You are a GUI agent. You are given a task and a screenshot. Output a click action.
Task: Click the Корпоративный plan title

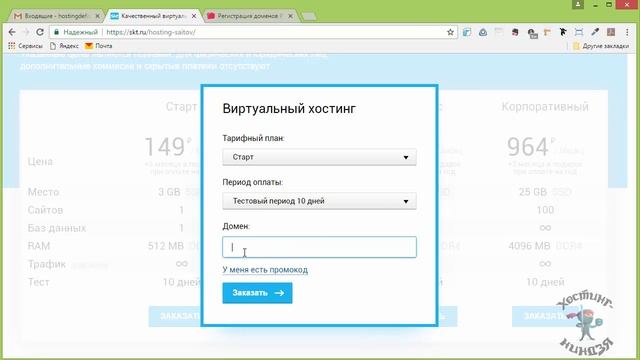(545, 107)
